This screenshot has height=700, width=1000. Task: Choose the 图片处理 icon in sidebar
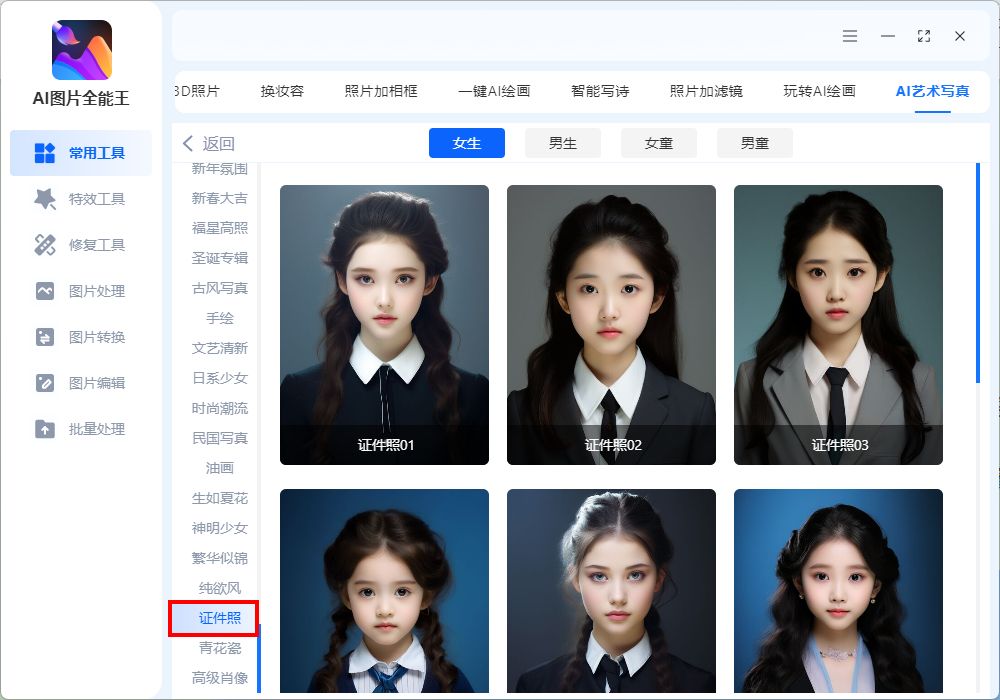point(45,291)
